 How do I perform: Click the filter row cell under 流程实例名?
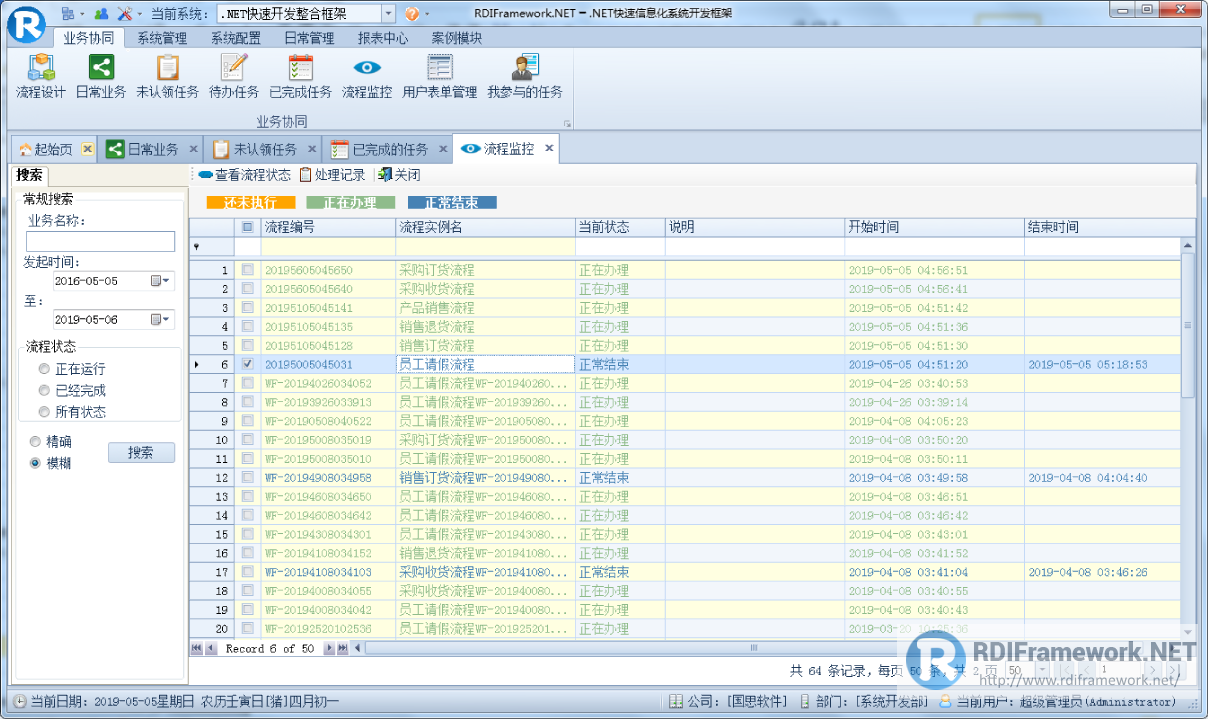[486, 246]
